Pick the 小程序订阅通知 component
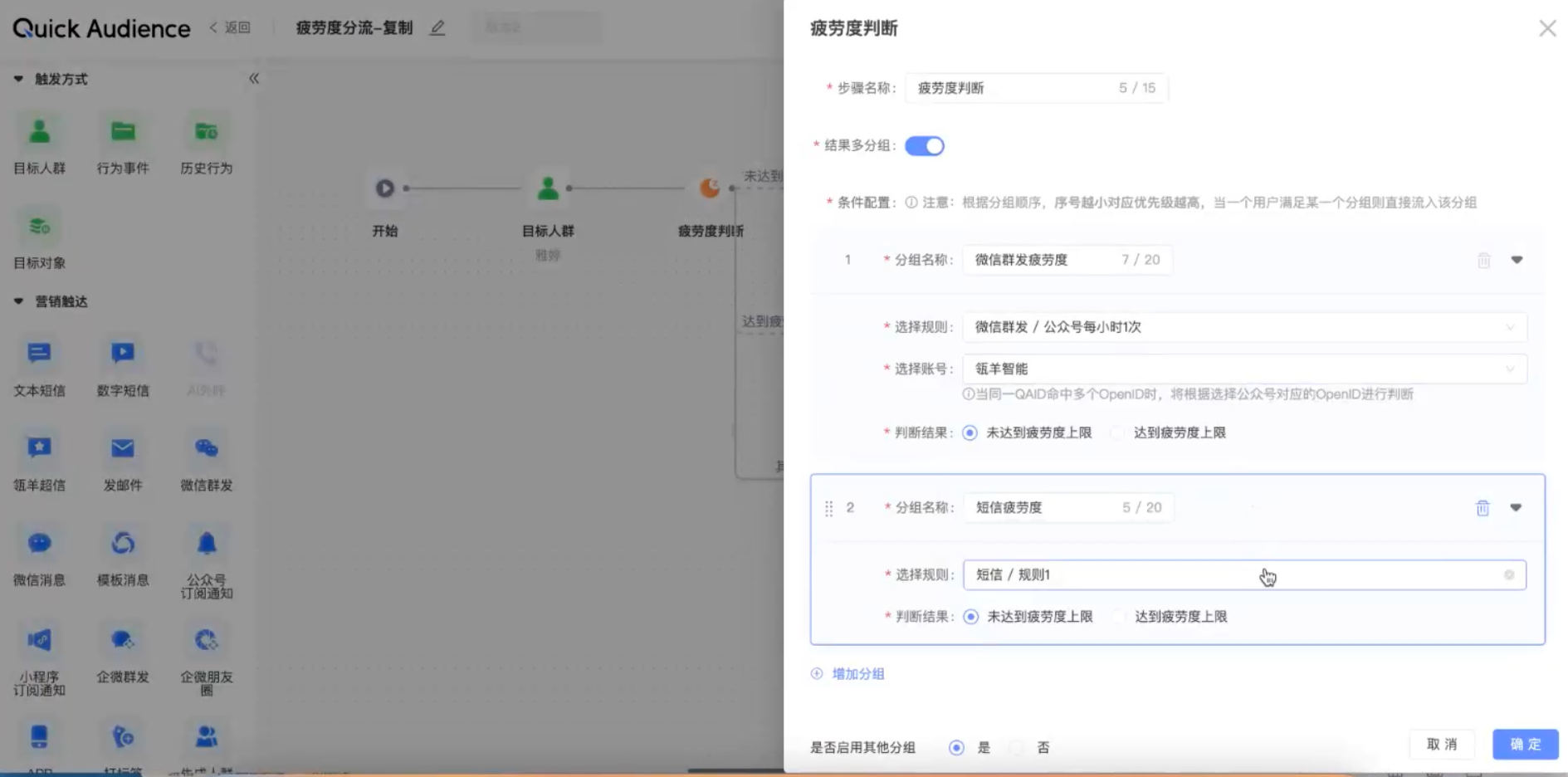The width and height of the screenshot is (1568, 777). (39, 640)
